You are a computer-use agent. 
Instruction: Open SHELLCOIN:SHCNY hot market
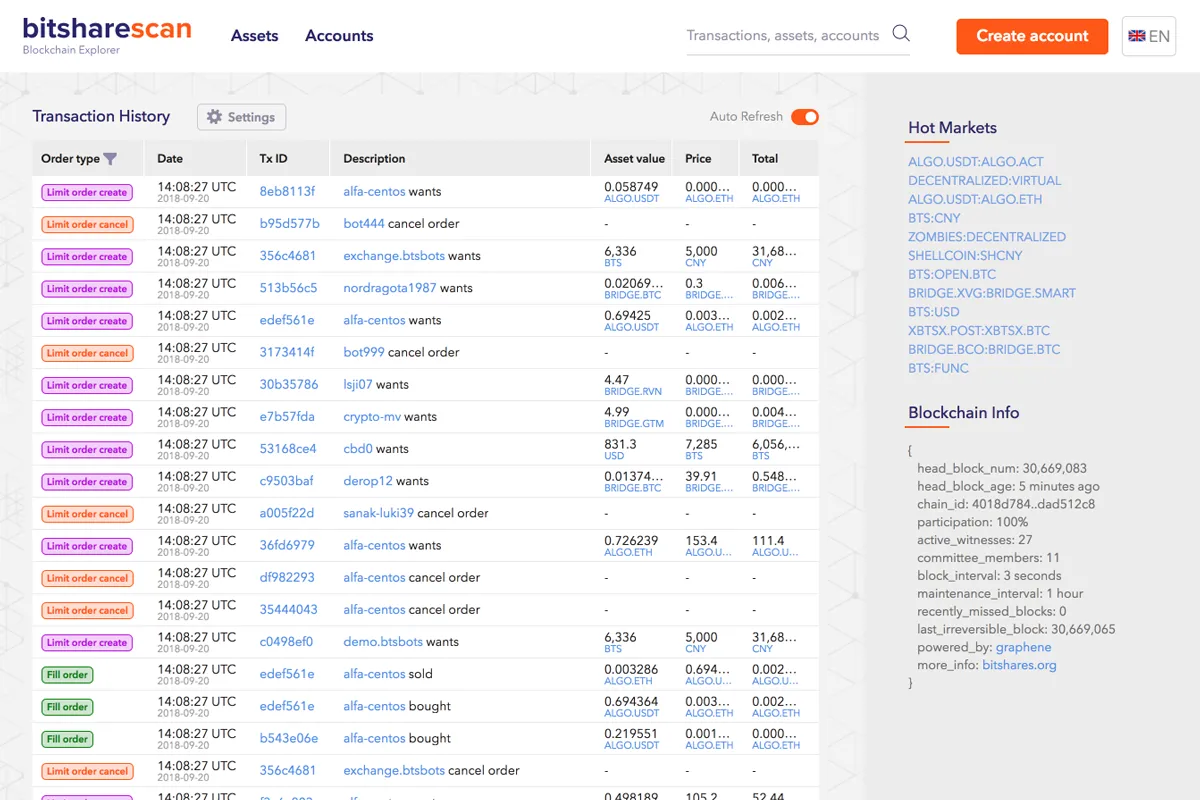pyautogui.click(x=965, y=255)
